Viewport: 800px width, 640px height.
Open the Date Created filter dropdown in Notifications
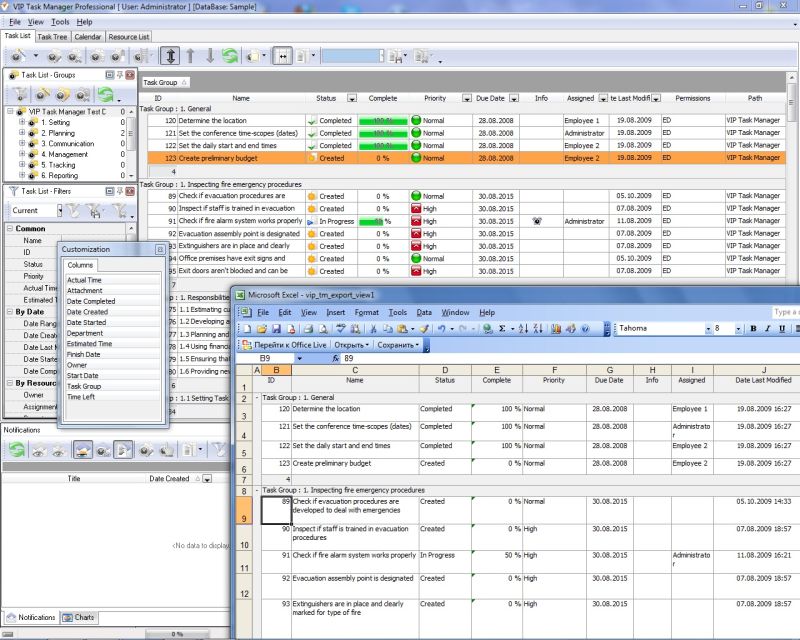click(x=207, y=479)
